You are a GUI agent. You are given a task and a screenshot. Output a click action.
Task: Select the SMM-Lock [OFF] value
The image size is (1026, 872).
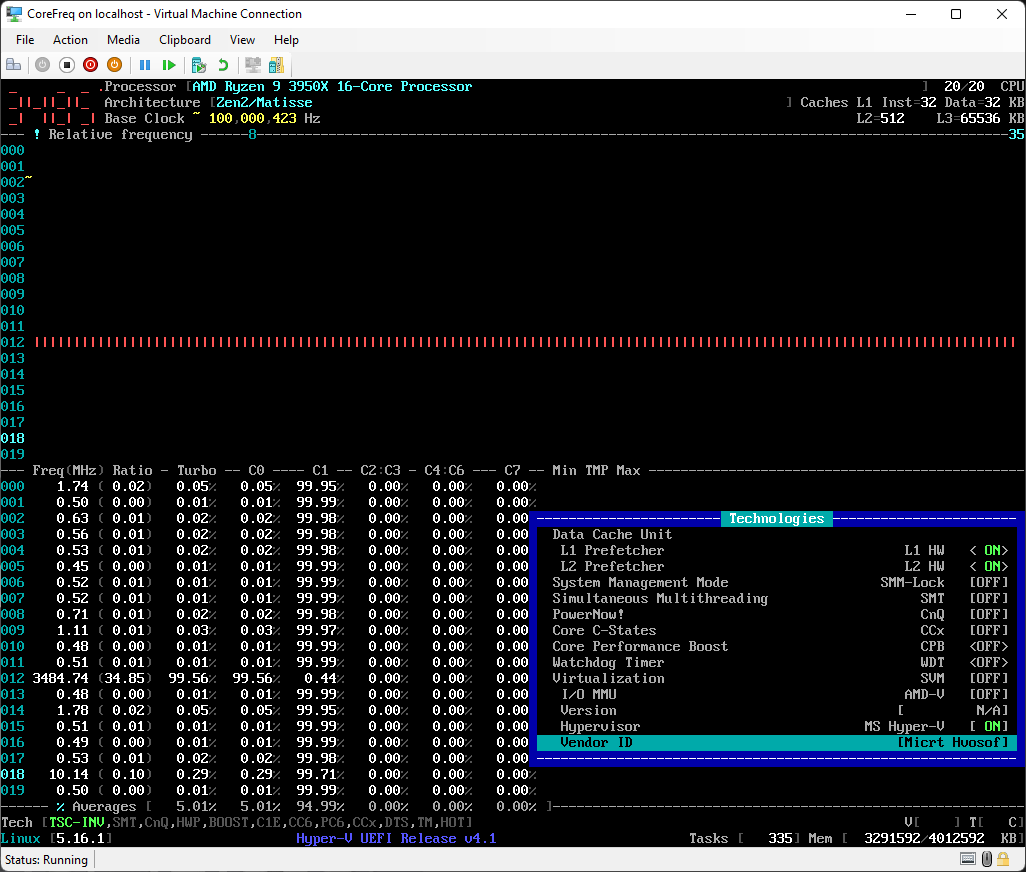point(989,582)
